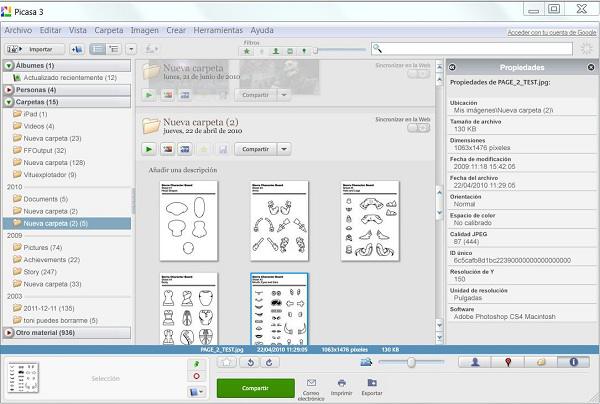600x404 pixels.
Task: Click the add new album icon
Action: click(77, 49)
